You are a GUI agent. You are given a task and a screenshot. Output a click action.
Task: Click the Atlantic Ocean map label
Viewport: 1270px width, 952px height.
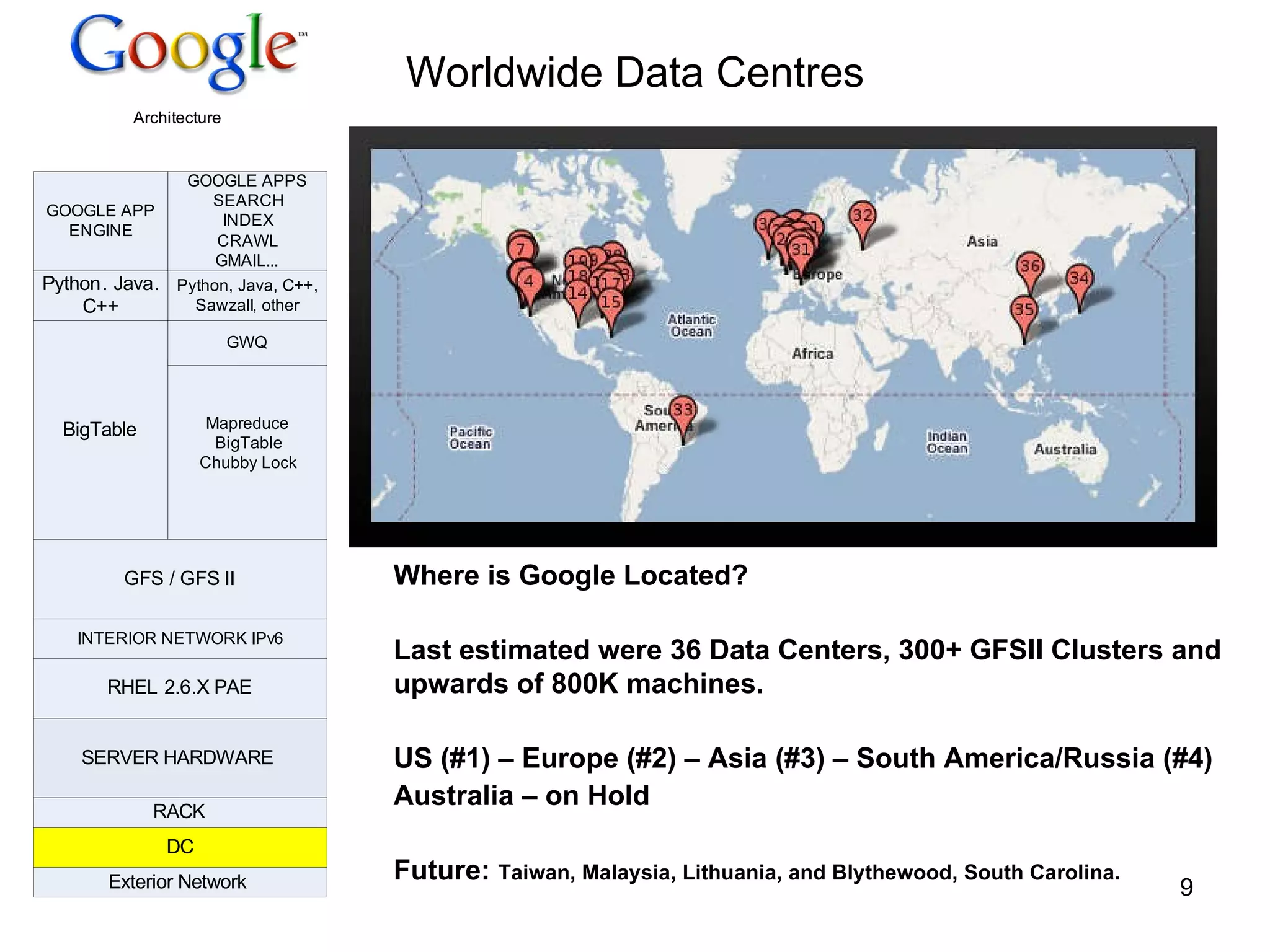click(691, 325)
